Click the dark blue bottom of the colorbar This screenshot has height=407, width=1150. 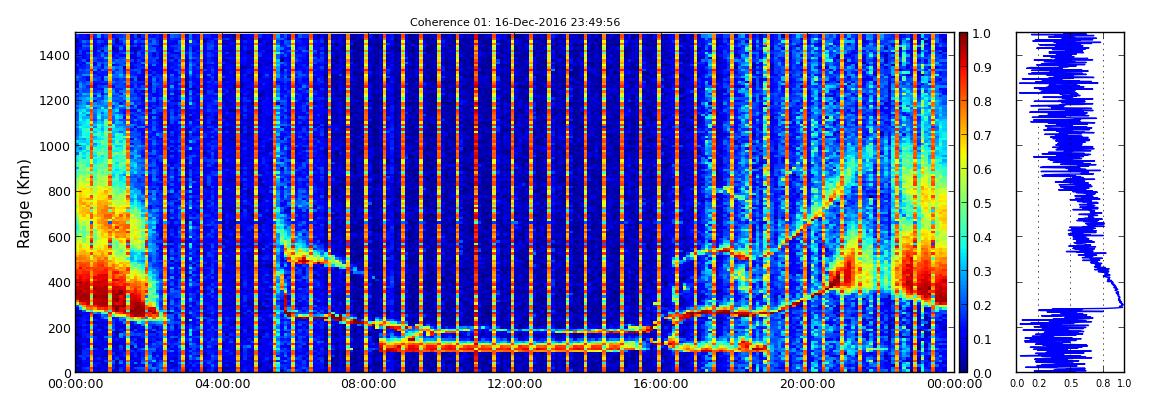tap(964, 367)
